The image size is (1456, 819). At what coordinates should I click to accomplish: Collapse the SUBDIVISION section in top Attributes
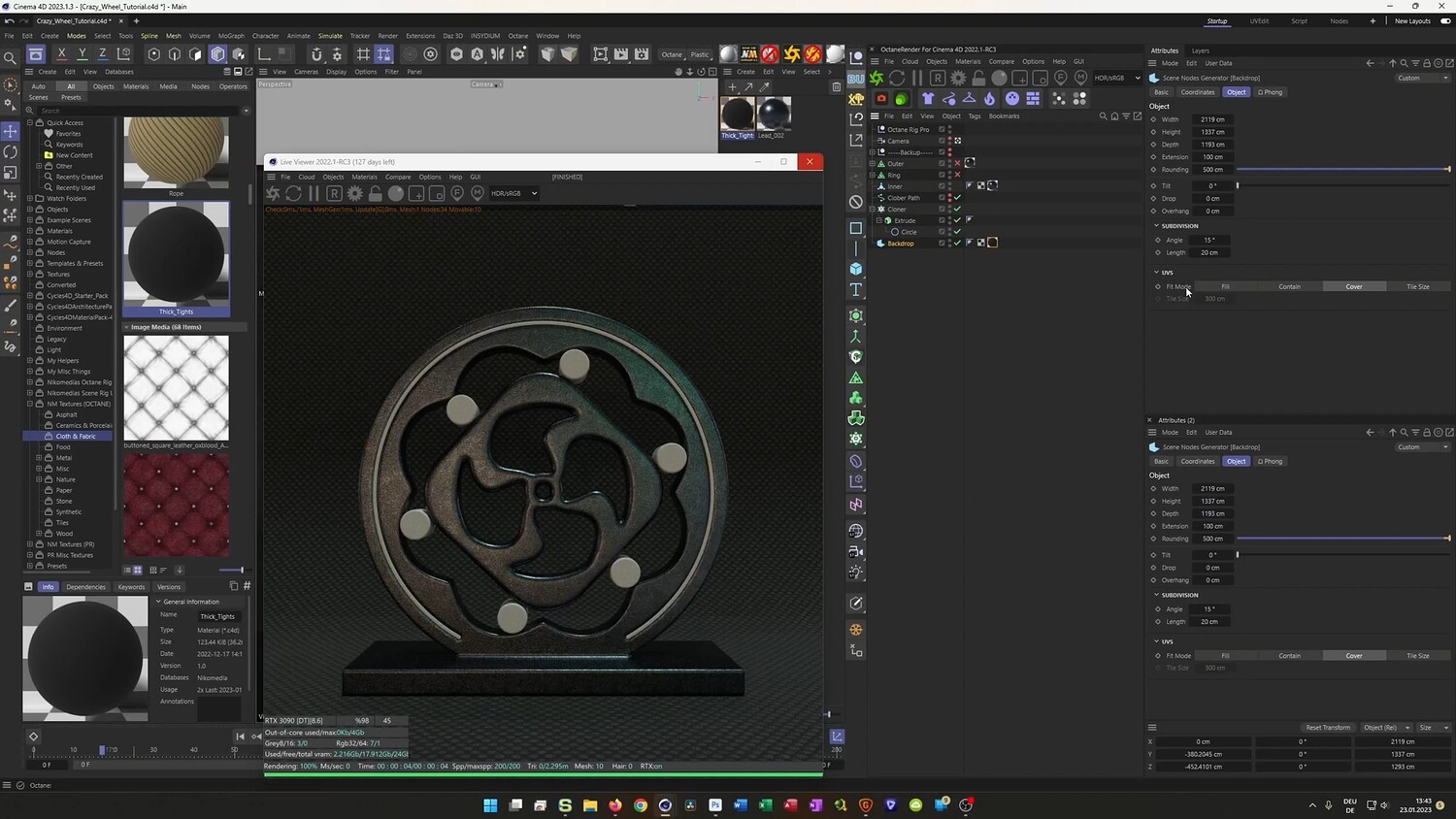(x=1157, y=226)
